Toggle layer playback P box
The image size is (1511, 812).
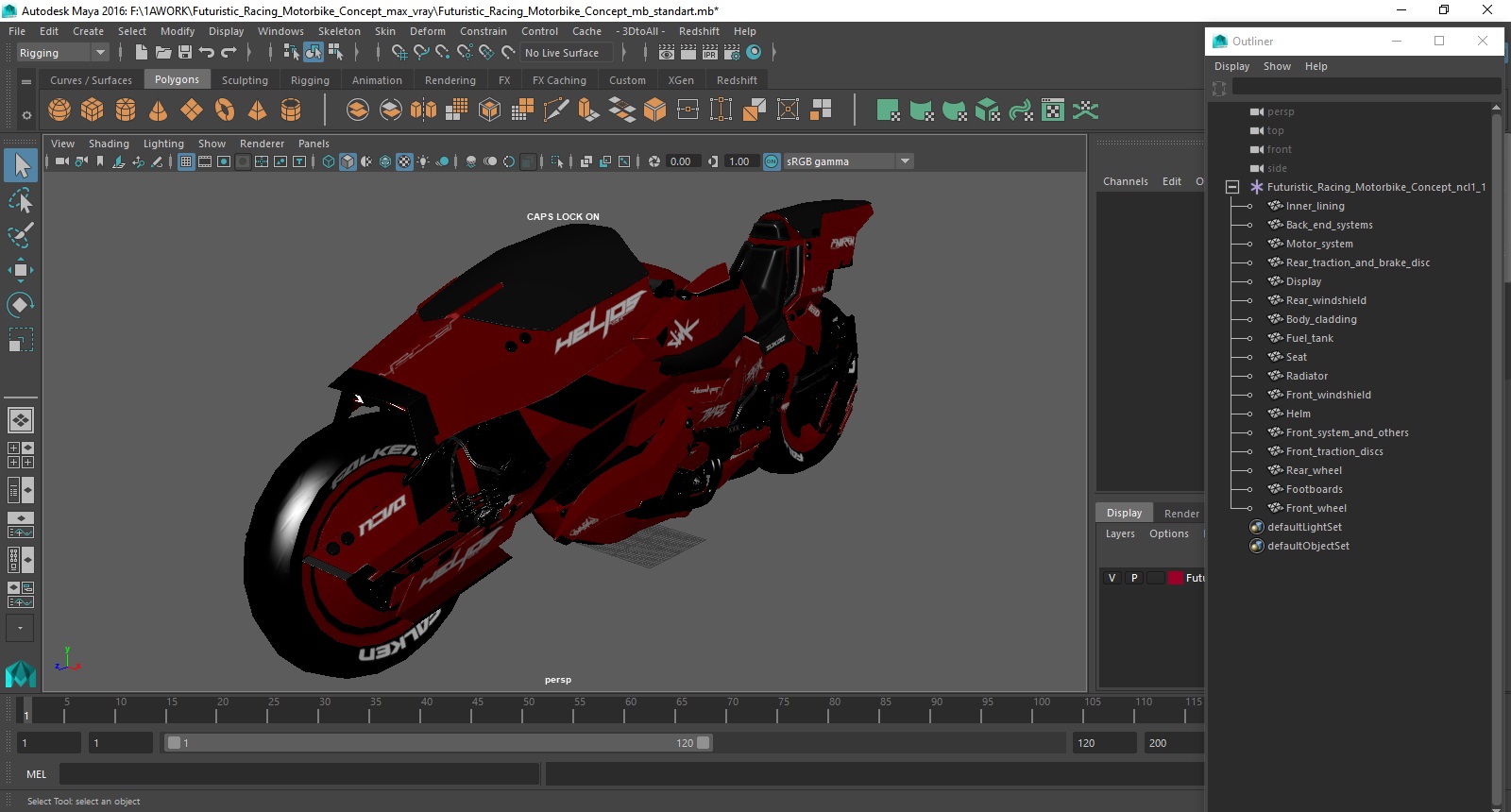coord(1134,578)
